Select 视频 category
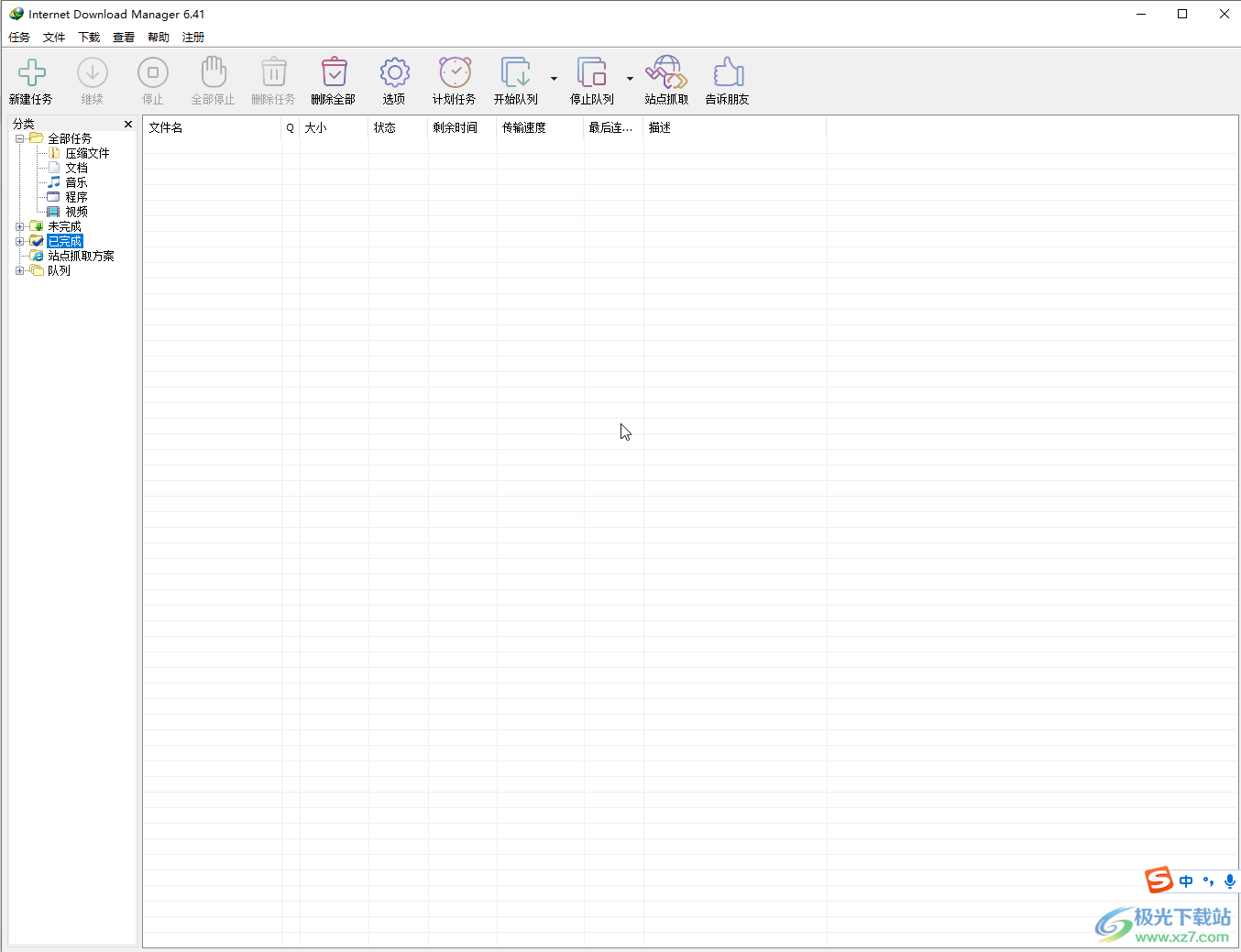This screenshot has height=952, width=1241. click(x=76, y=212)
